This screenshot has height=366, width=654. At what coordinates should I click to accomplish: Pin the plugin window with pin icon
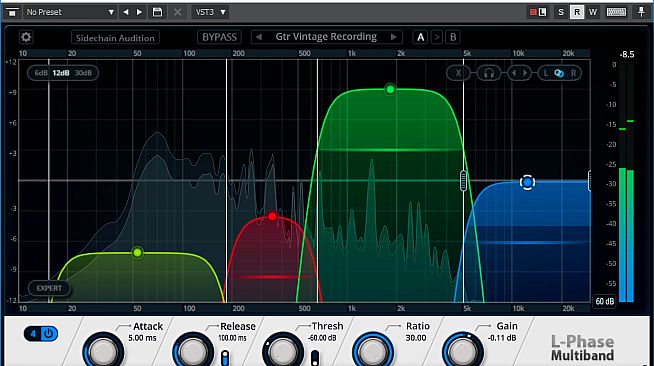[x=641, y=12]
